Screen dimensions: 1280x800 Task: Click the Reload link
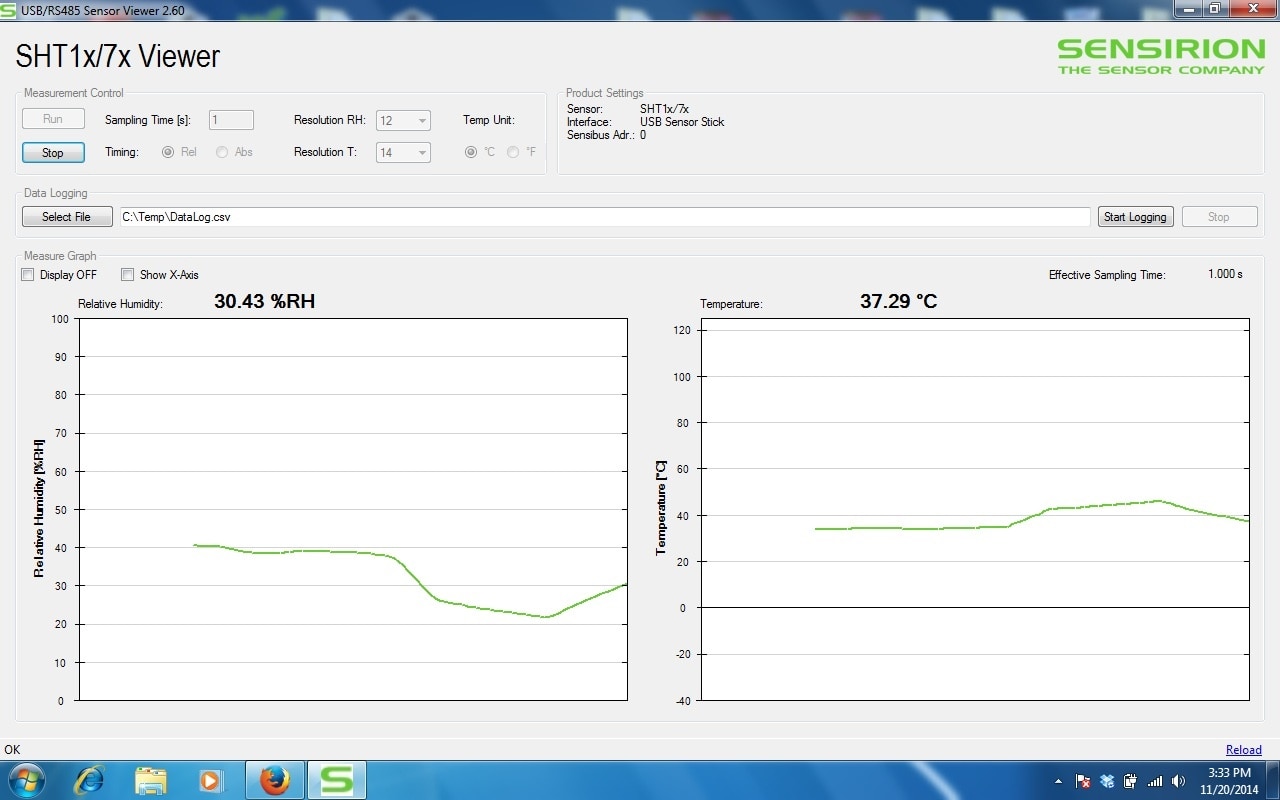point(1243,750)
